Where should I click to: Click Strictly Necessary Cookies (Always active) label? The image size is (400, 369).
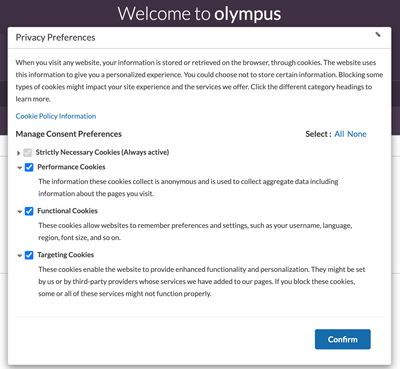[x=102, y=152]
